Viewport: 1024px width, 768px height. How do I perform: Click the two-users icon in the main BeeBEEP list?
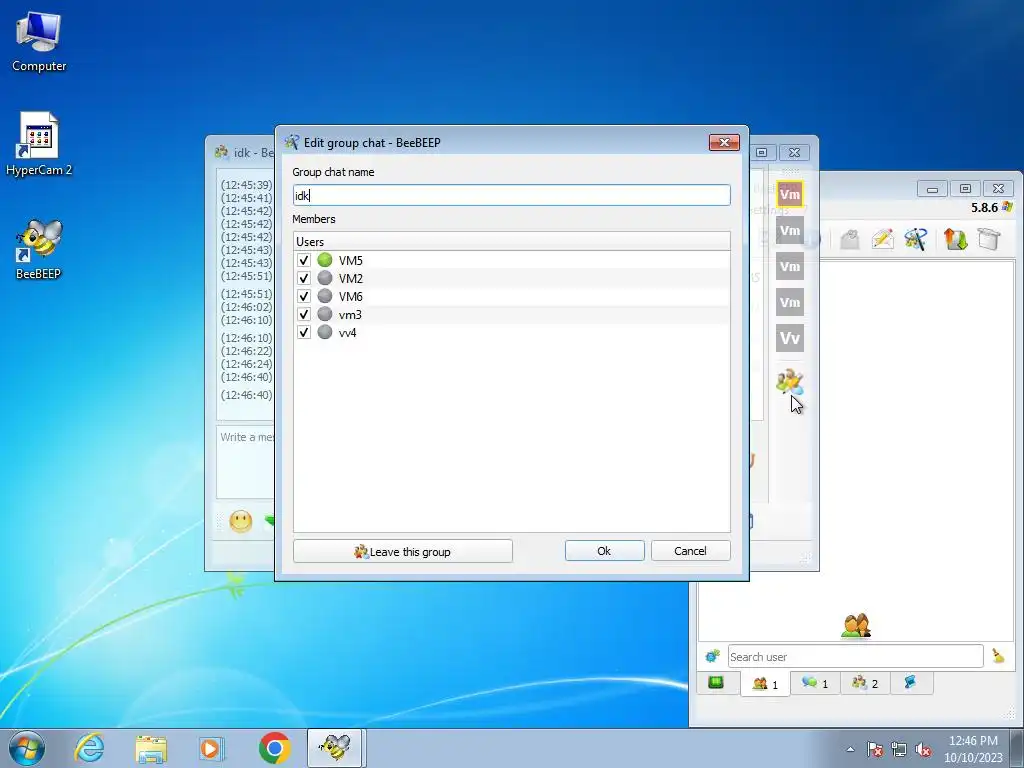(856, 626)
